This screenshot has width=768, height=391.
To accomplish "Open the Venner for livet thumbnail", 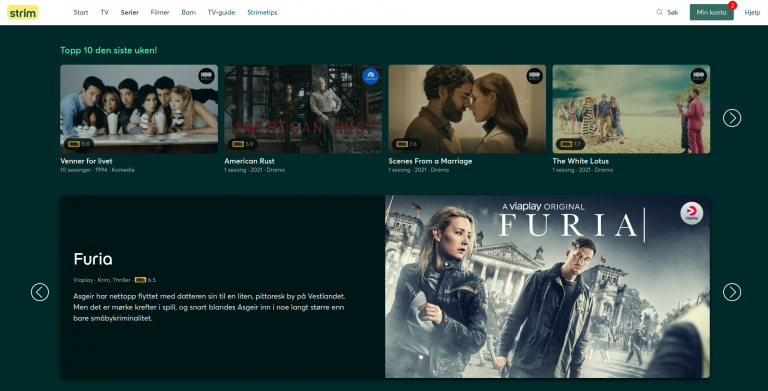I will pyautogui.click(x=139, y=109).
